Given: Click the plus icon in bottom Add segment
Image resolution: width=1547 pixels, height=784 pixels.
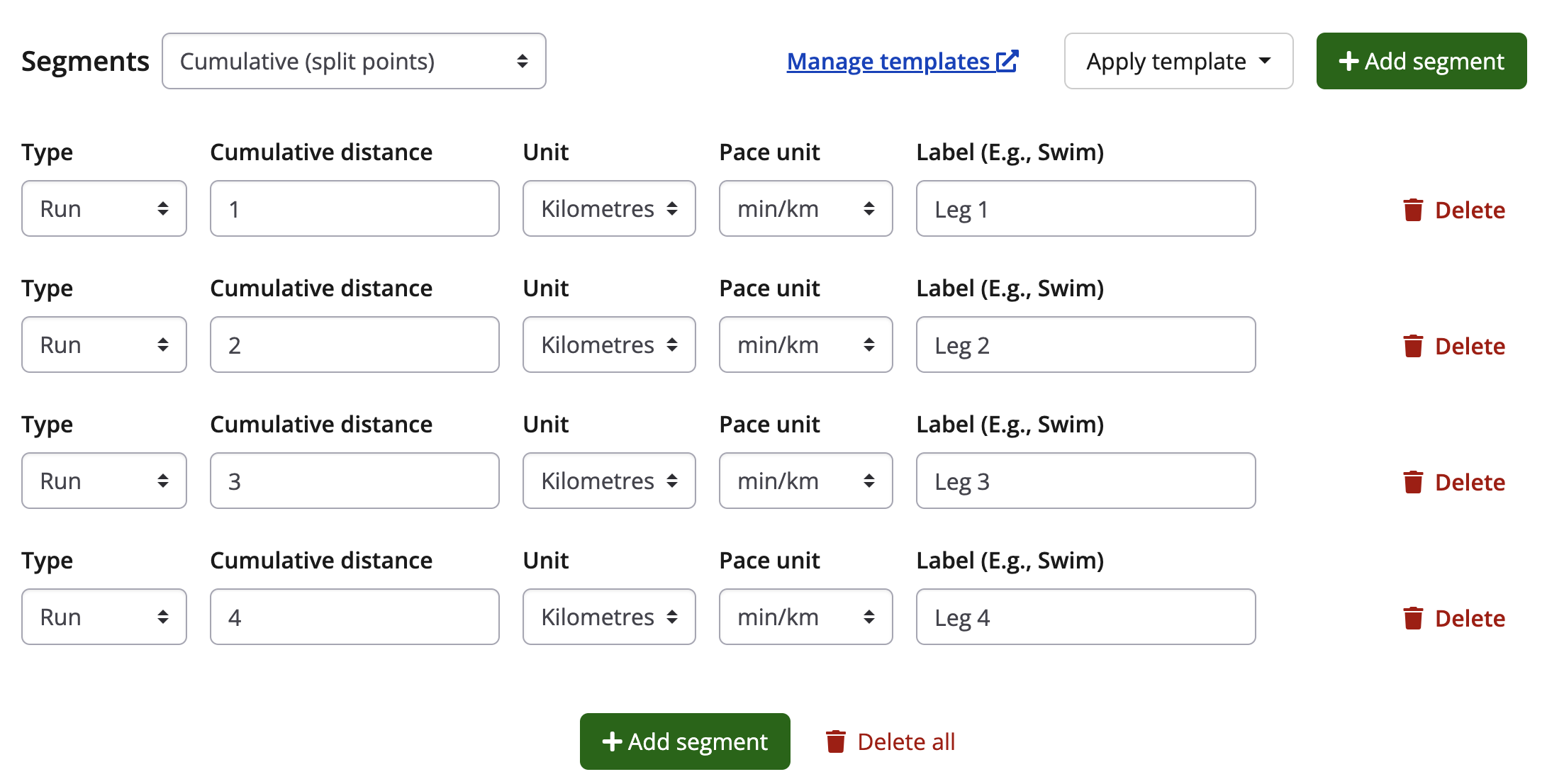Looking at the screenshot, I should [612, 741].
